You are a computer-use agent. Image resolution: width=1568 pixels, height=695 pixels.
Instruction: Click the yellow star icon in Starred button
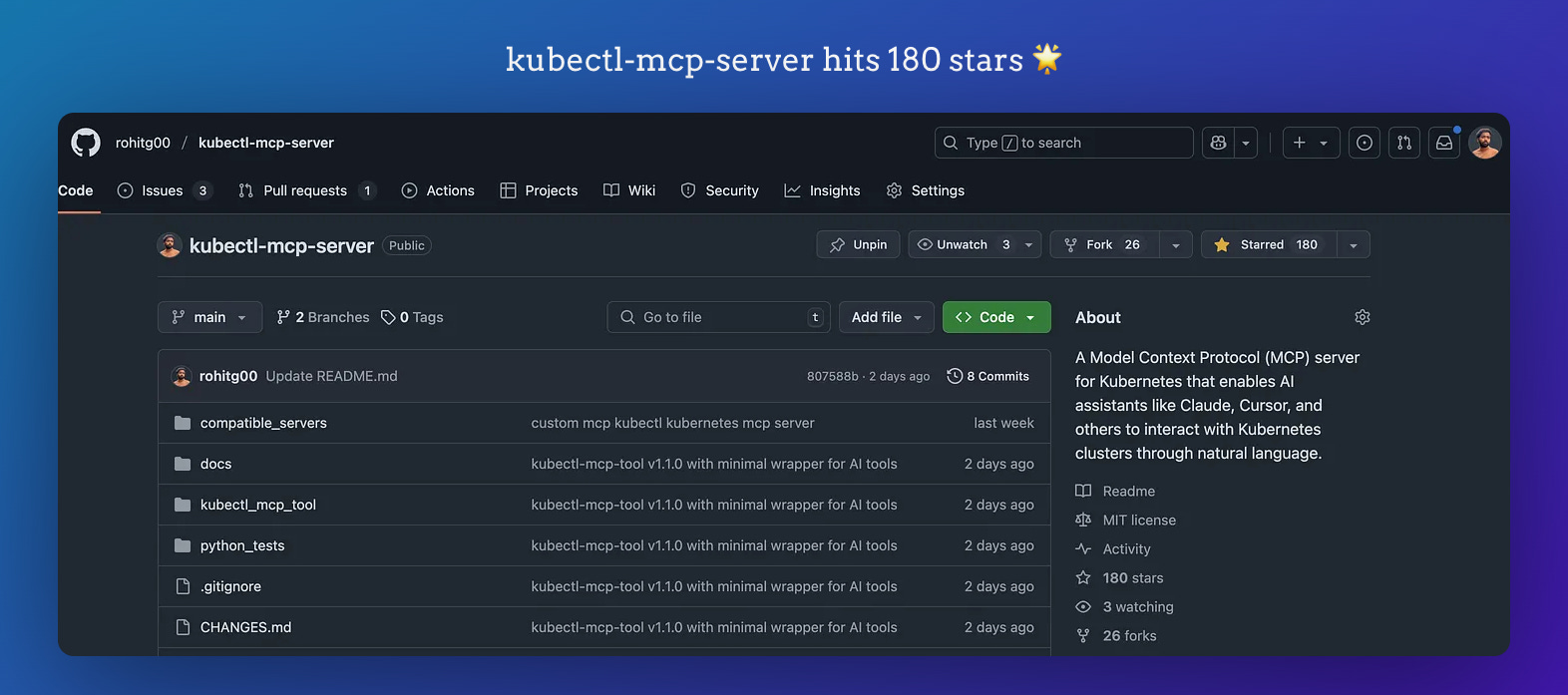[1222, 244]
